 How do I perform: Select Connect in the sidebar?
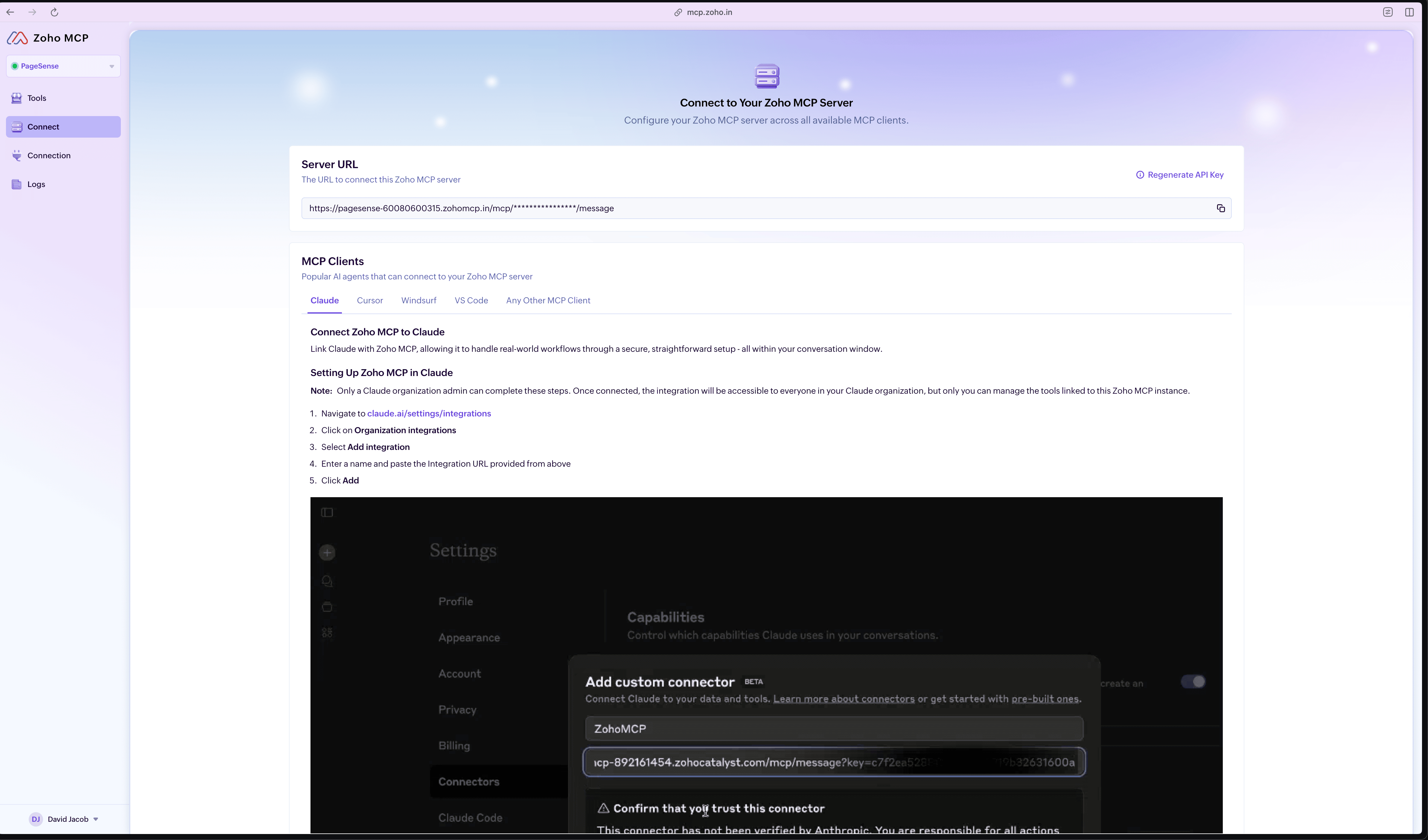63,127
